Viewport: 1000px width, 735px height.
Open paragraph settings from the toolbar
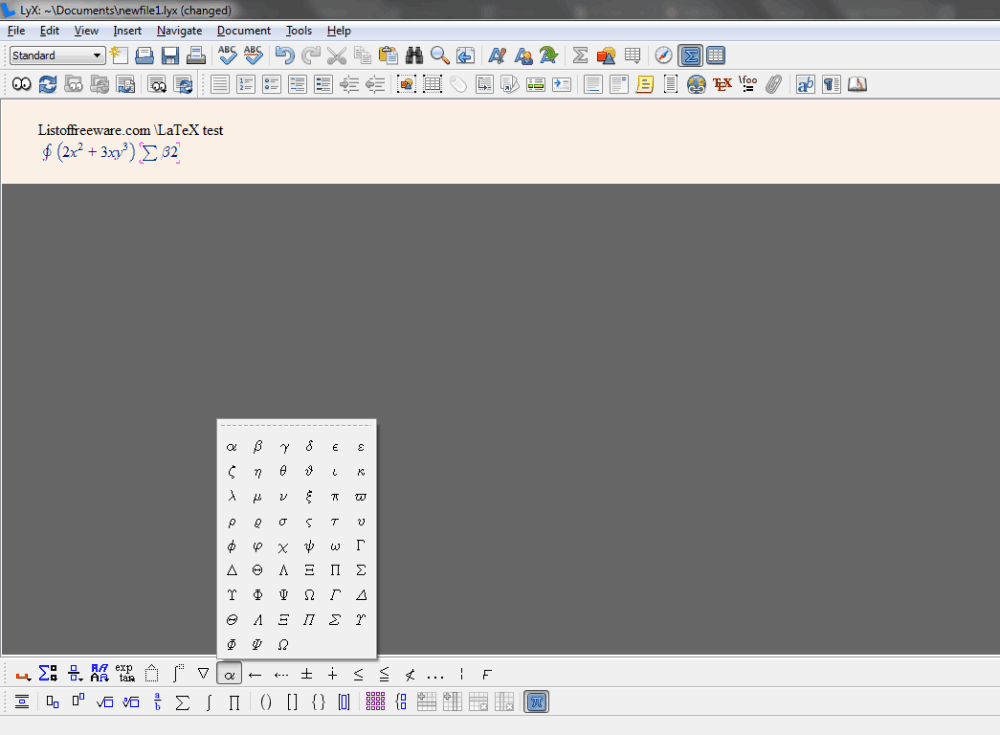tap(831, 84)
